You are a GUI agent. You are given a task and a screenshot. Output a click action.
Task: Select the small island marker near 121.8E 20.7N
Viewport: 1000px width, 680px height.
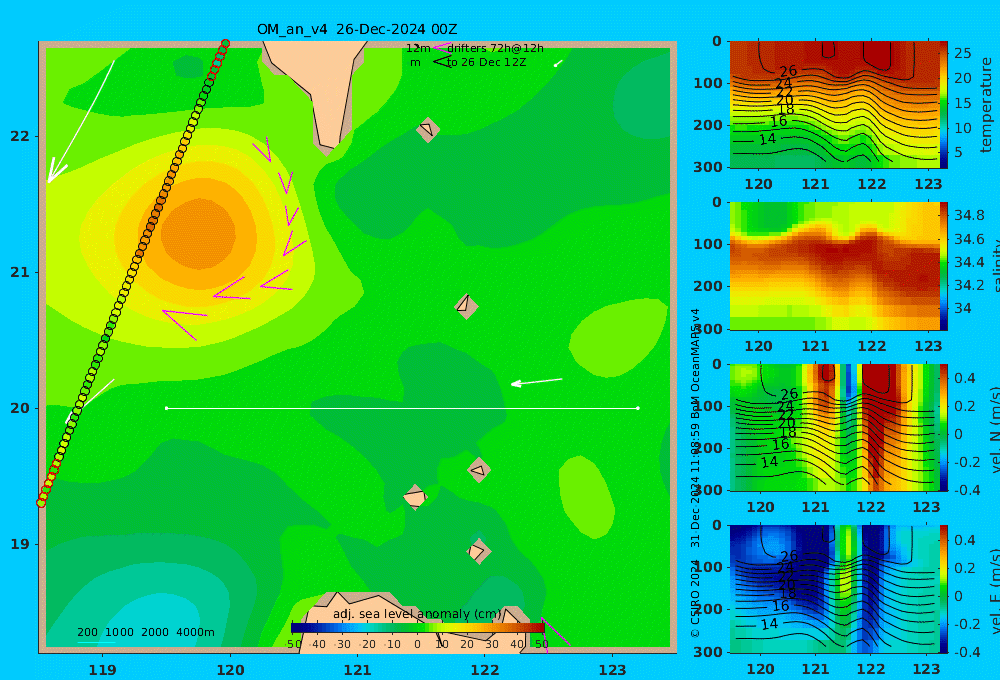pos(466,306)
